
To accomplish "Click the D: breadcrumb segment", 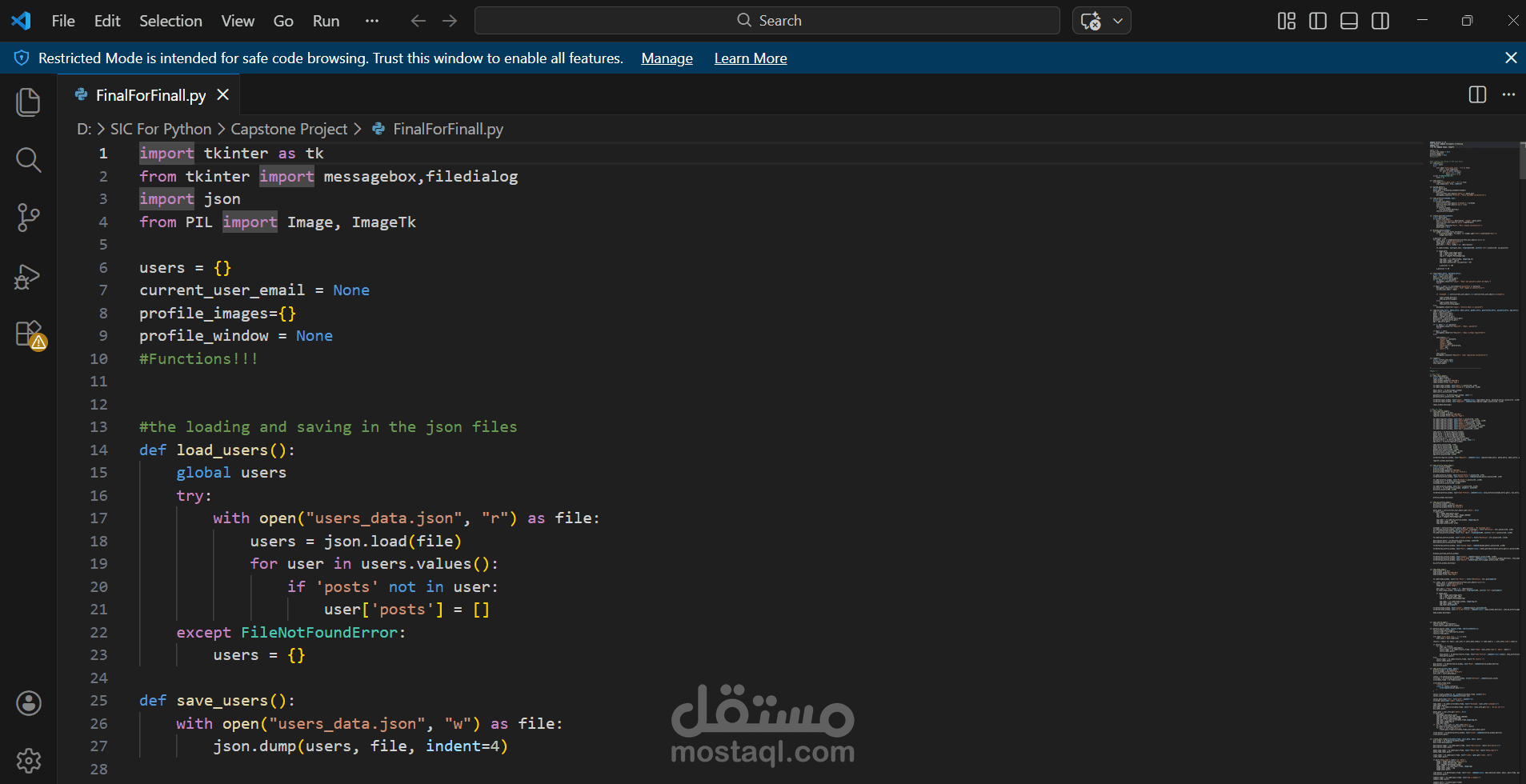I will [84, 129].
